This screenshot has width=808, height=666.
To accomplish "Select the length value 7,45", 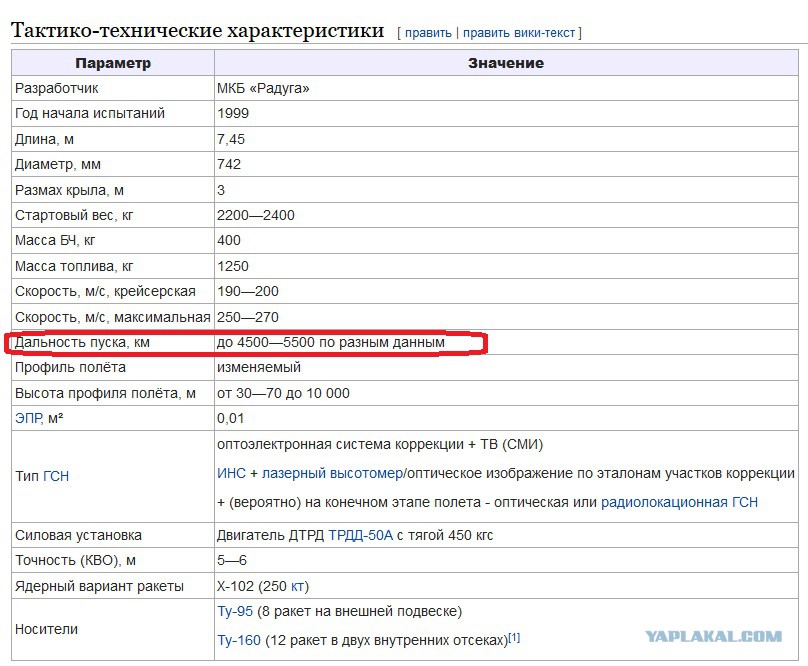I will [x=231, y=139].
